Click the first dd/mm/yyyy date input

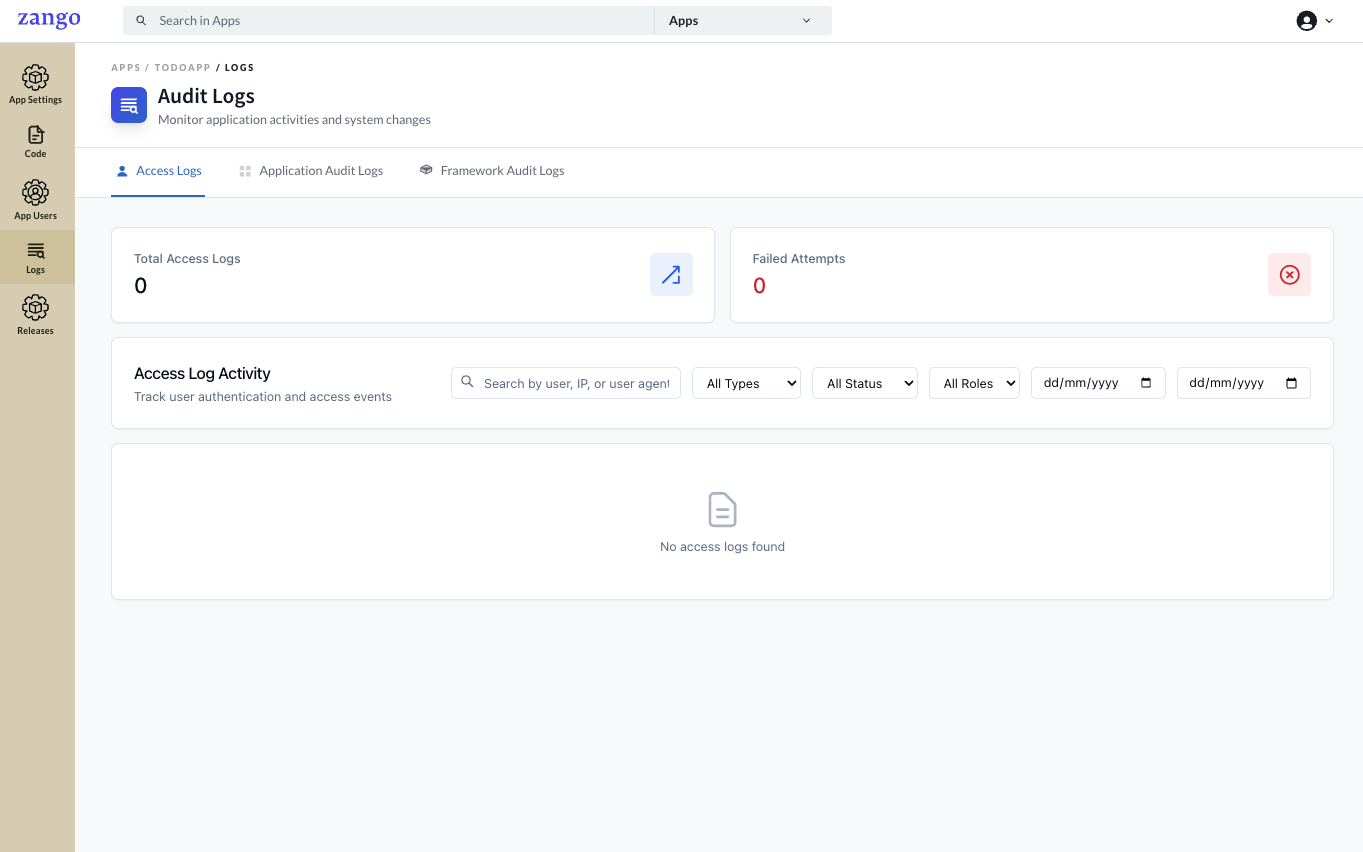1098,383
